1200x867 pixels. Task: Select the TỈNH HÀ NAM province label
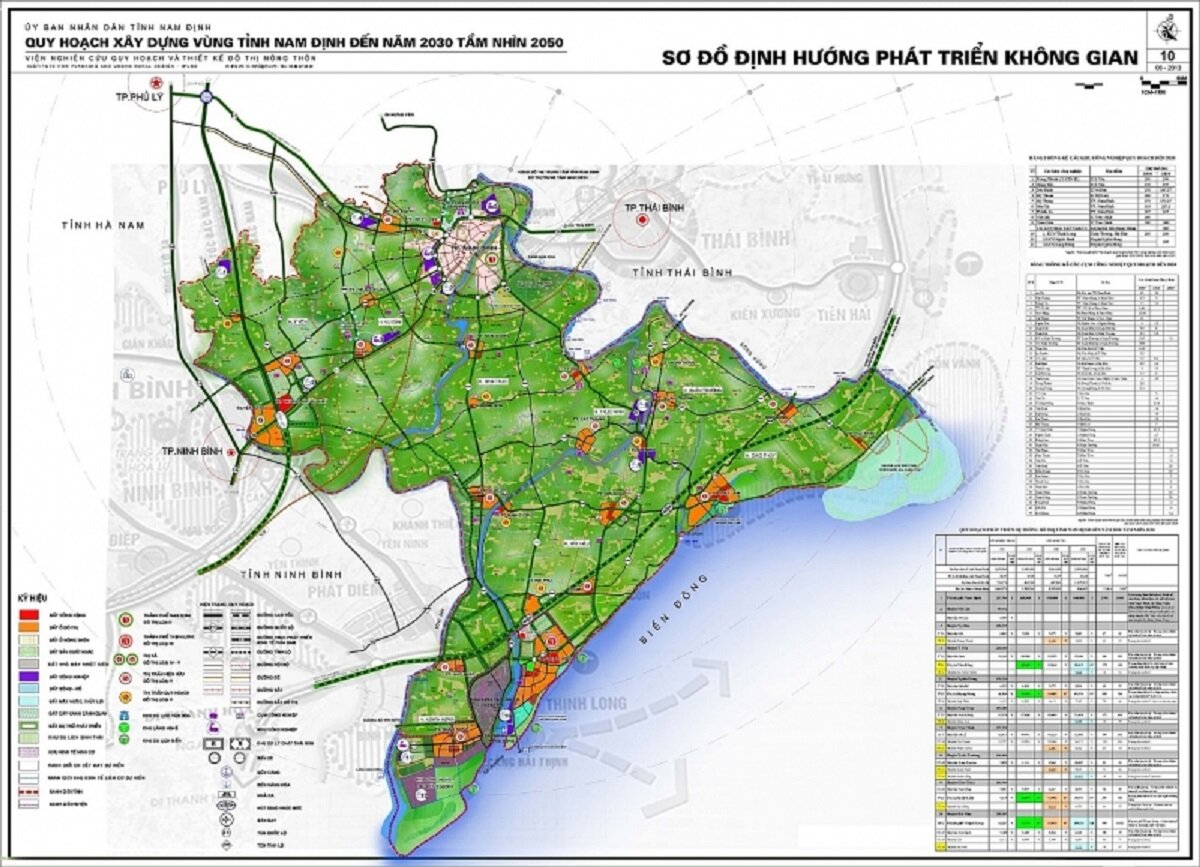click(x=101, y=226)
